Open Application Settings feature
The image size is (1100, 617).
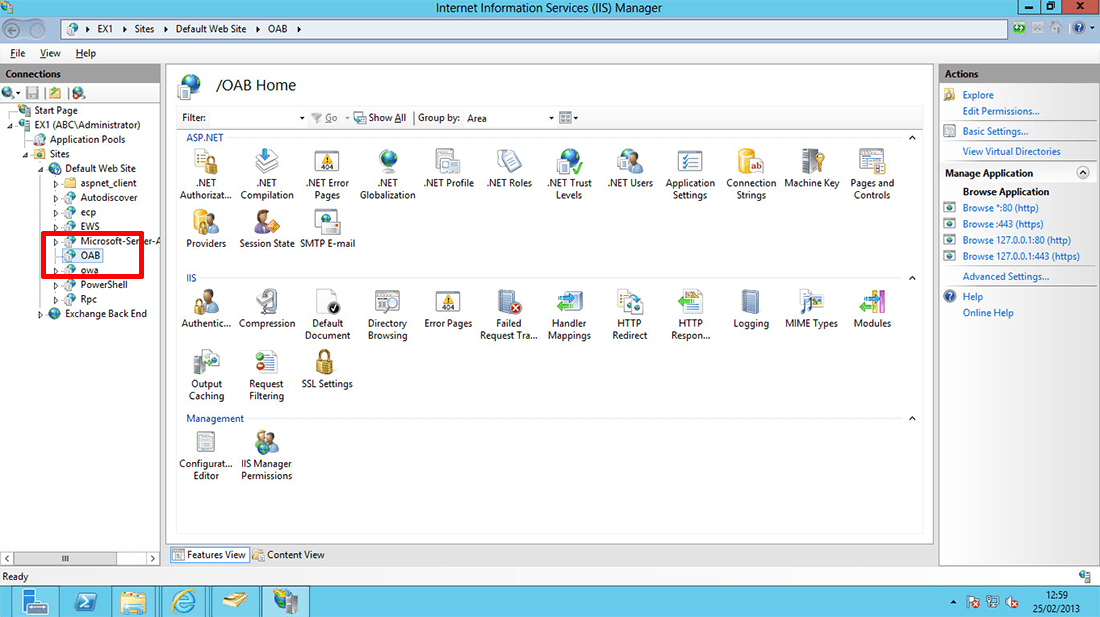690,175
